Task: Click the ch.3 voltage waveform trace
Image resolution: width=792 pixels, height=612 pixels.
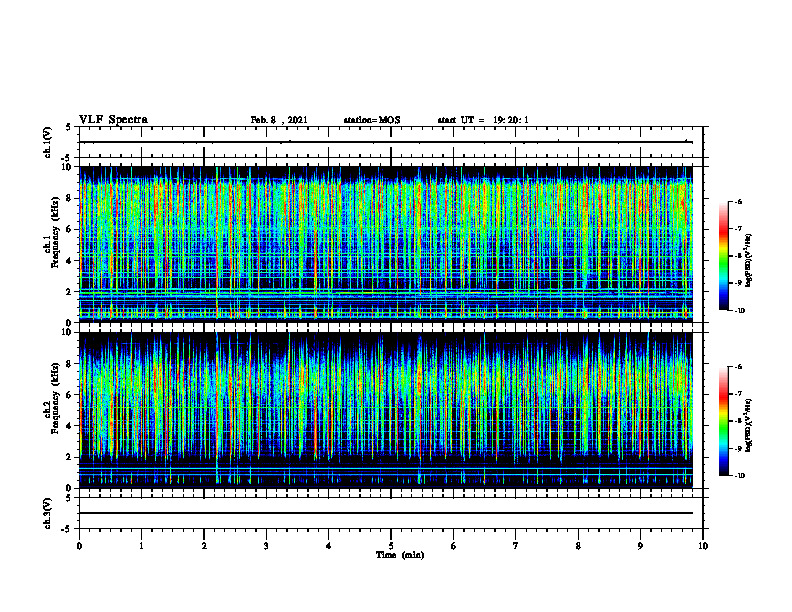Action: [x=386, y=513]
